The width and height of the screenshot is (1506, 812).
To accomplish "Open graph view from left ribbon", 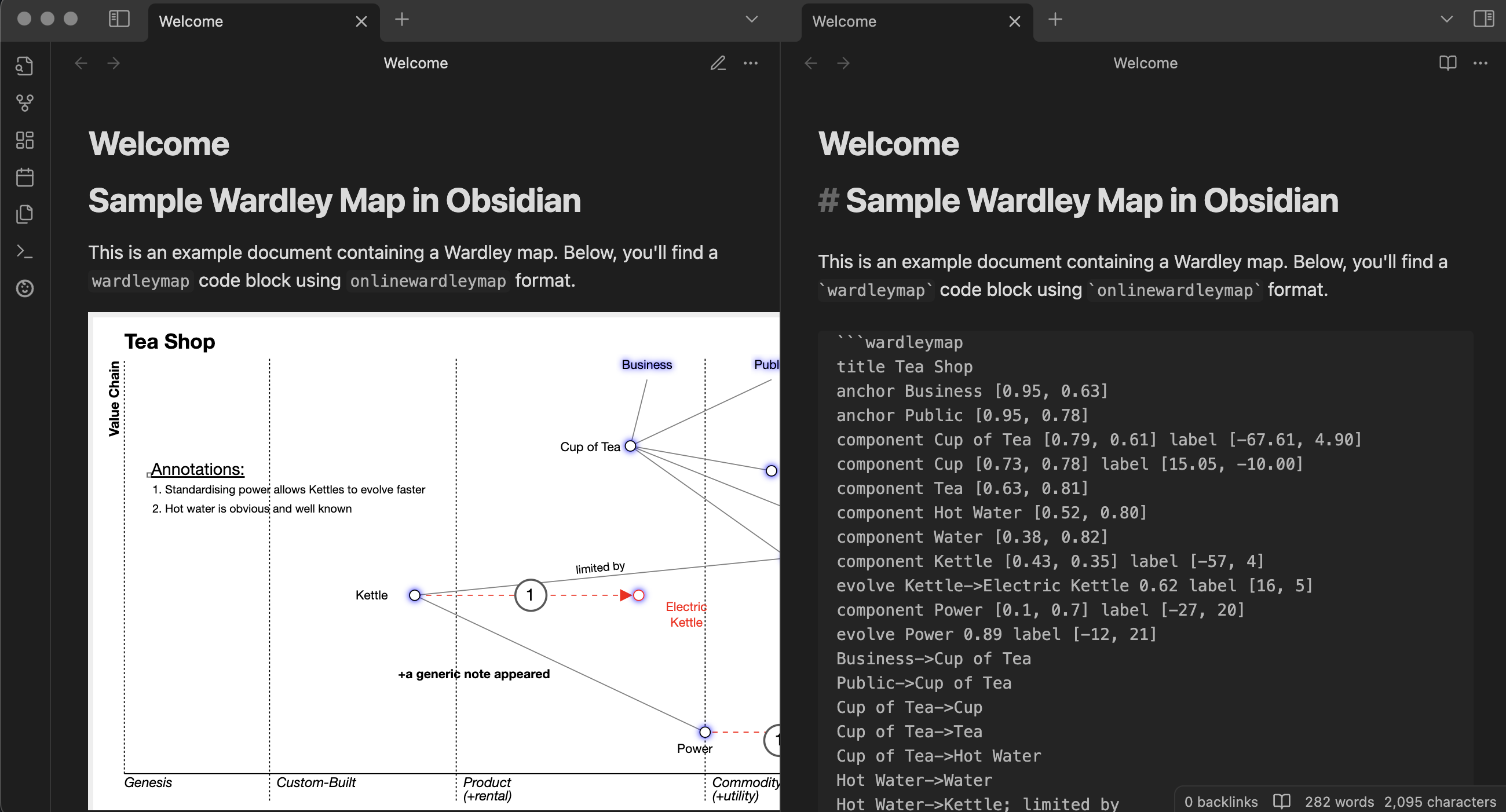I will [24, 103].
